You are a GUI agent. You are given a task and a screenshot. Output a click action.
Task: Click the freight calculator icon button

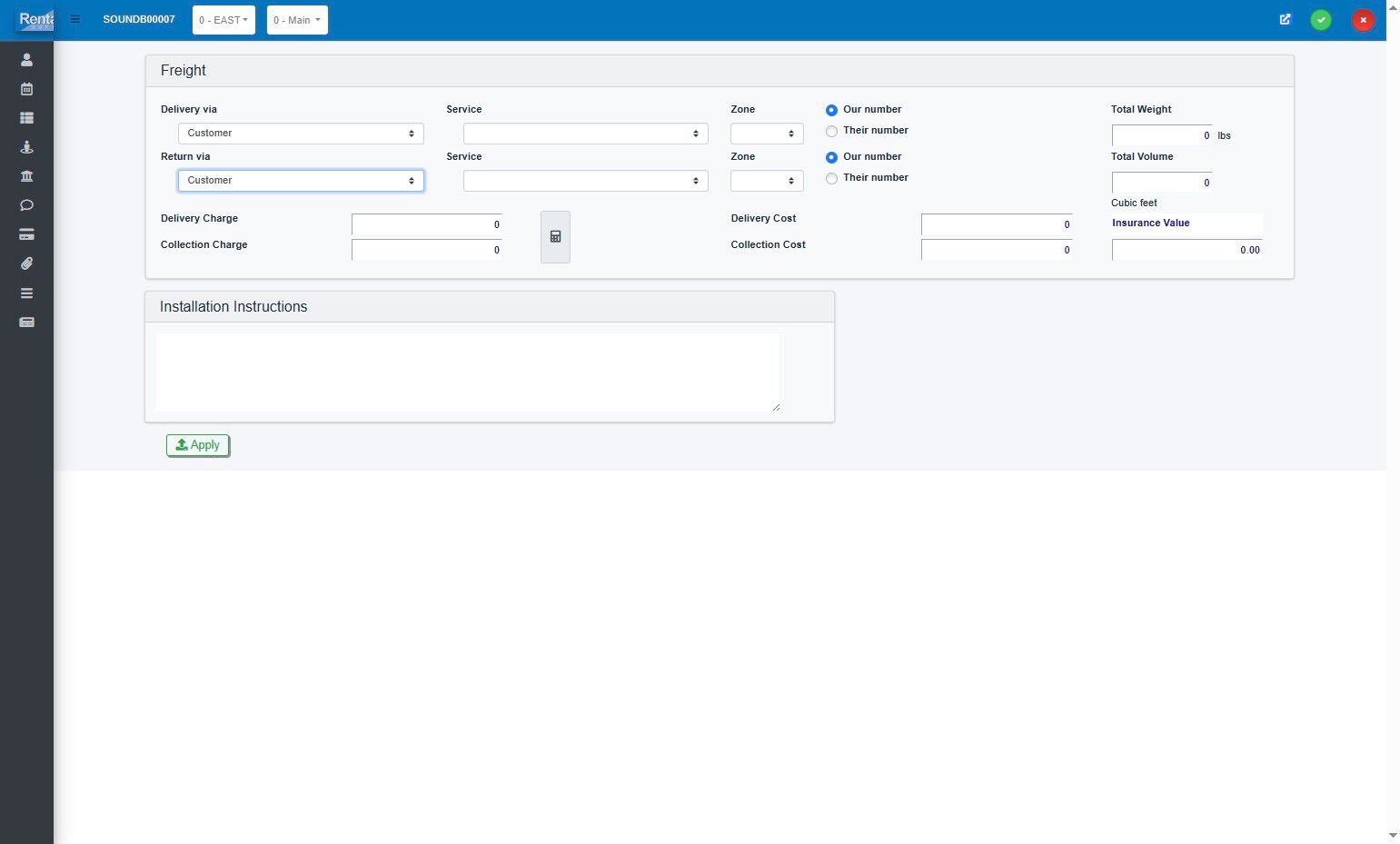(x=555, y=237)
